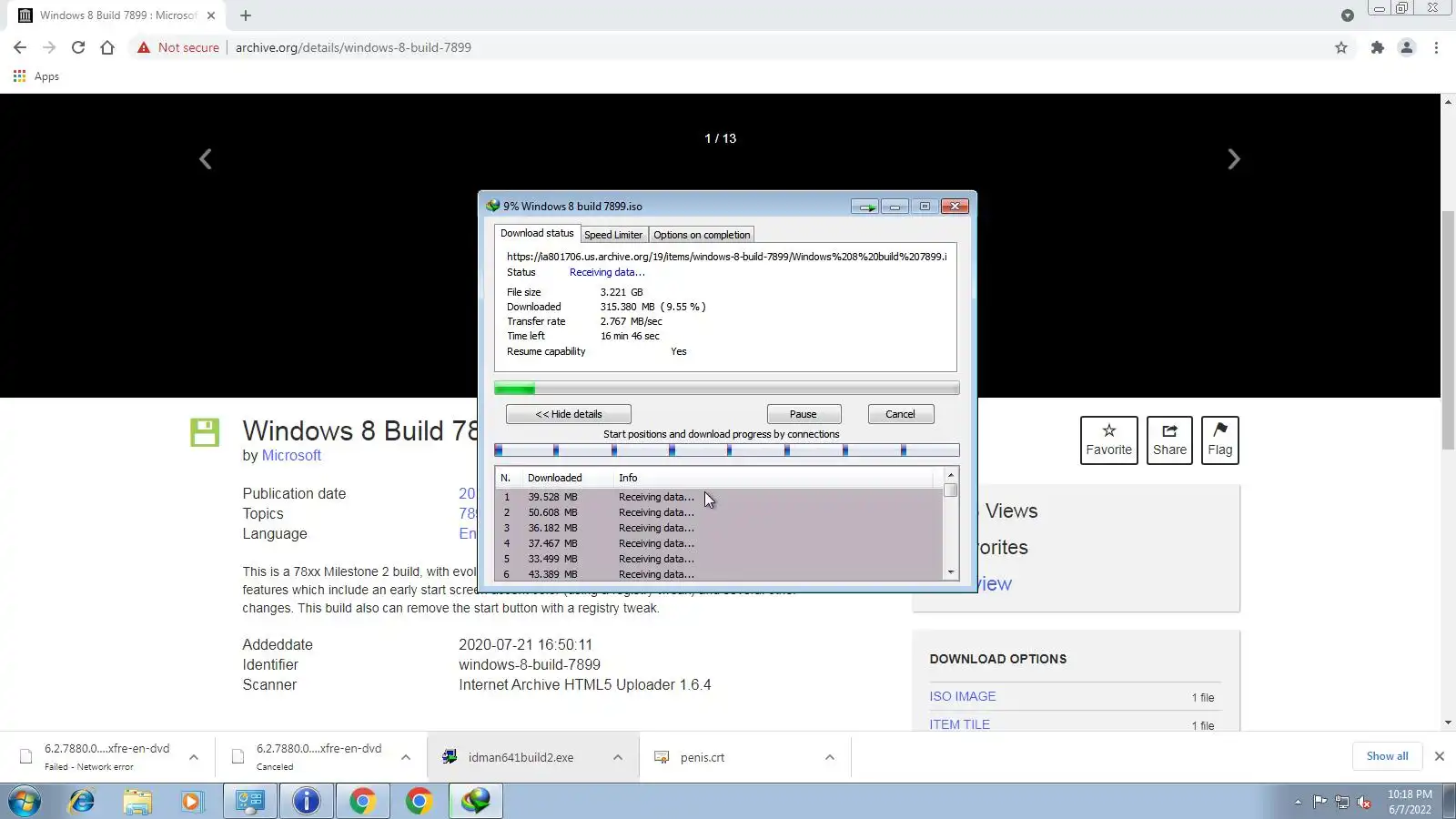
Task: Bookmark this page with the star icon
Action: pyautogui.click(x=1341, y=47)
